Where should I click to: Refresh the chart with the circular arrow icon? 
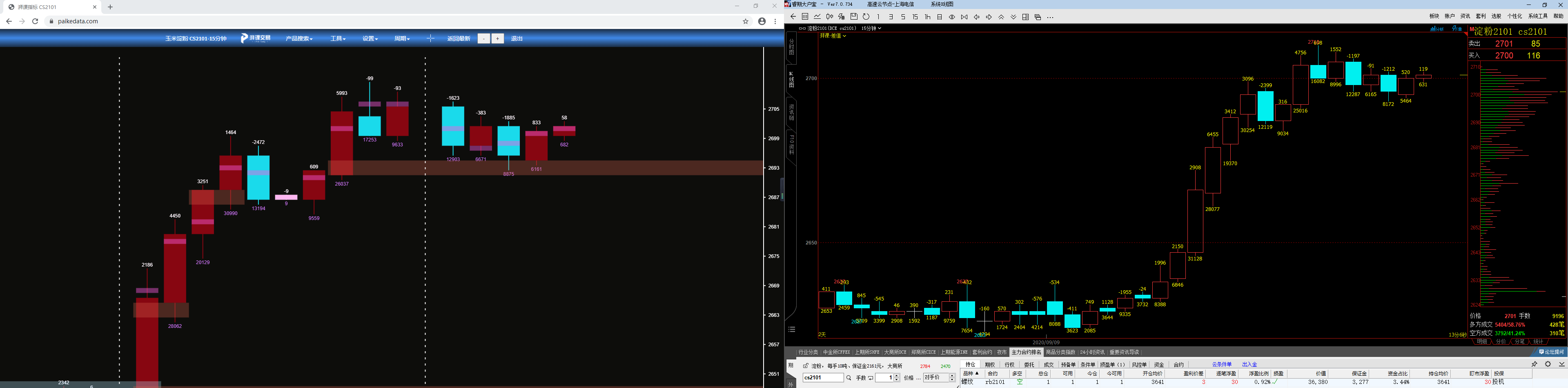click(866, 17)
